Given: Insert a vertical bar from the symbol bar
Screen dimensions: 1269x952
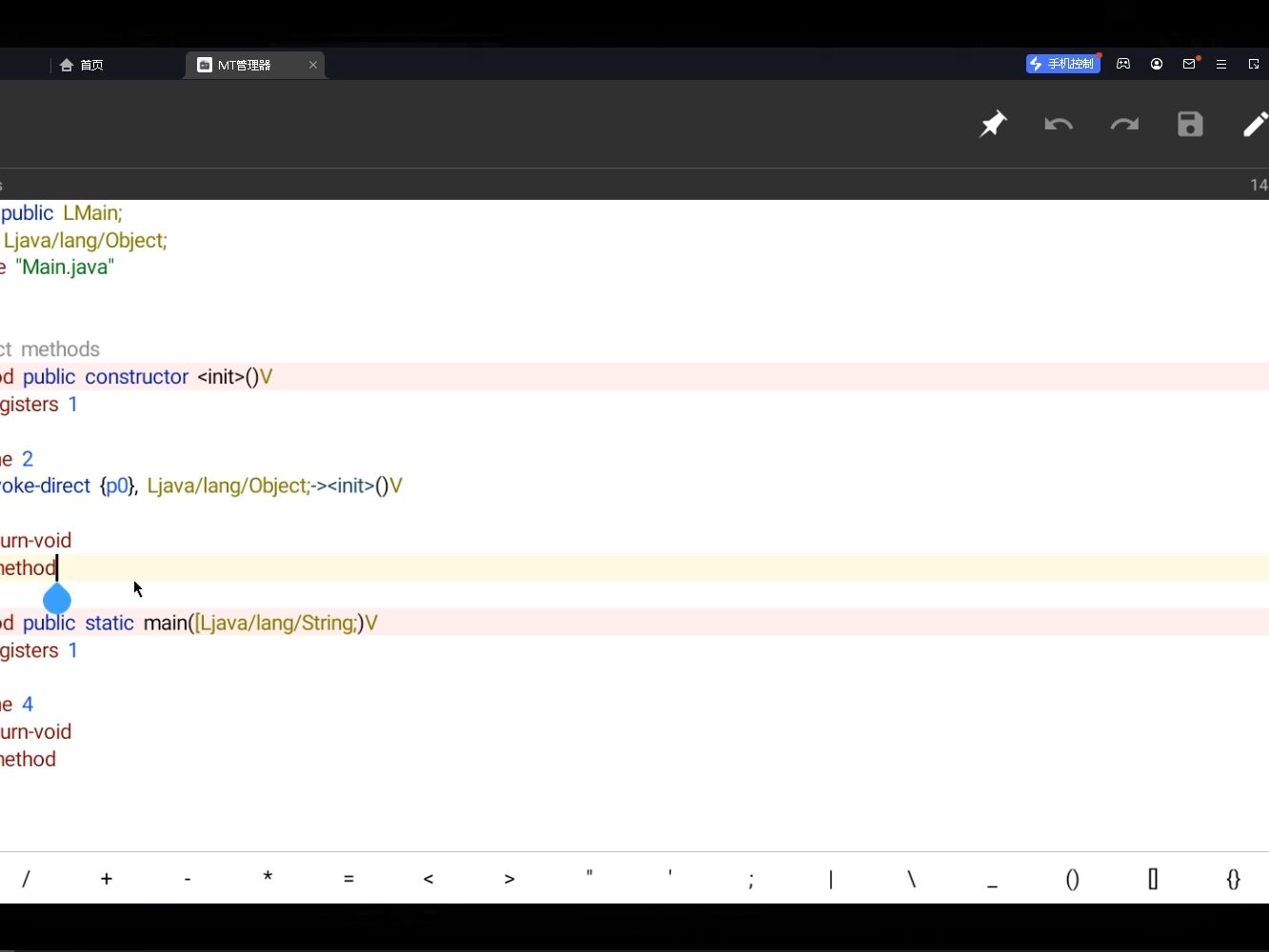Looking at the screenshot, I should point(831,879).
